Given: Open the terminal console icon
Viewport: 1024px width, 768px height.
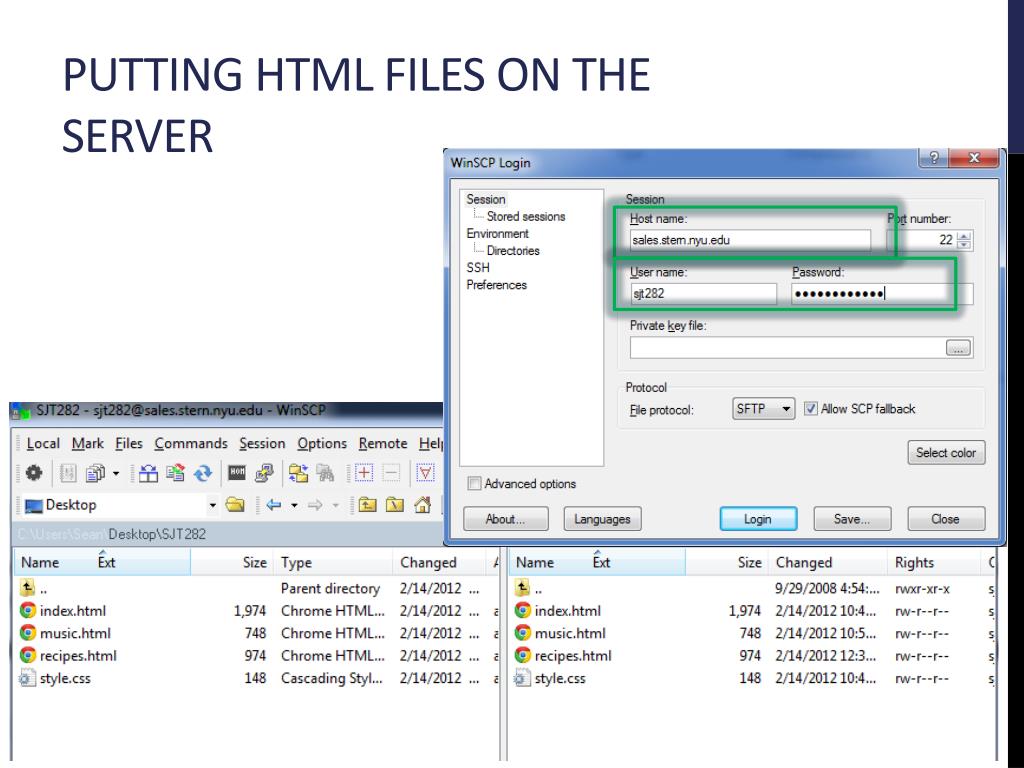Looking at the screenshot, I should coord(236,472).
